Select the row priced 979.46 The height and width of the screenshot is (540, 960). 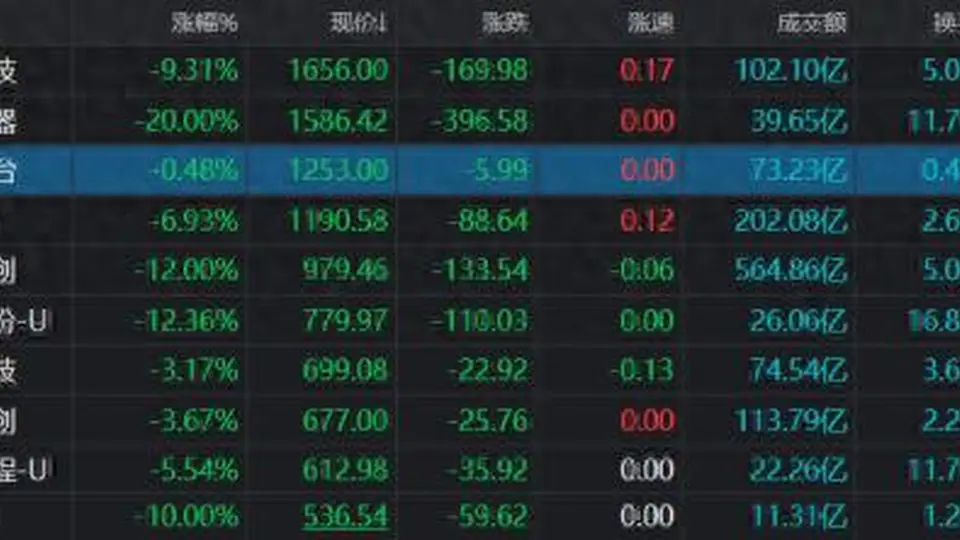[480, 270]
